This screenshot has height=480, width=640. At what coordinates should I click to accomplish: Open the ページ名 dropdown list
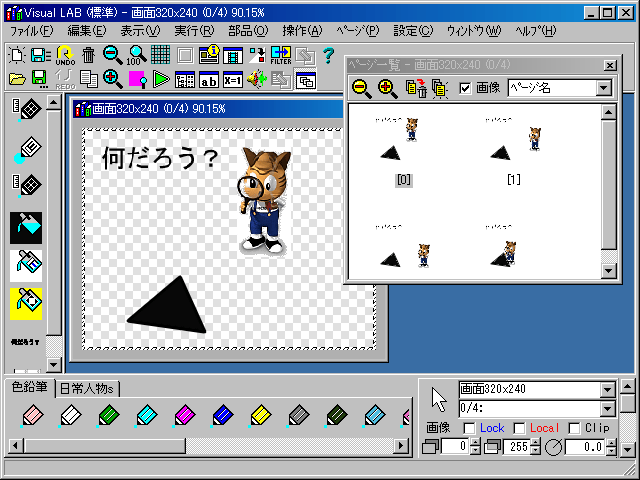coord(603,89)
